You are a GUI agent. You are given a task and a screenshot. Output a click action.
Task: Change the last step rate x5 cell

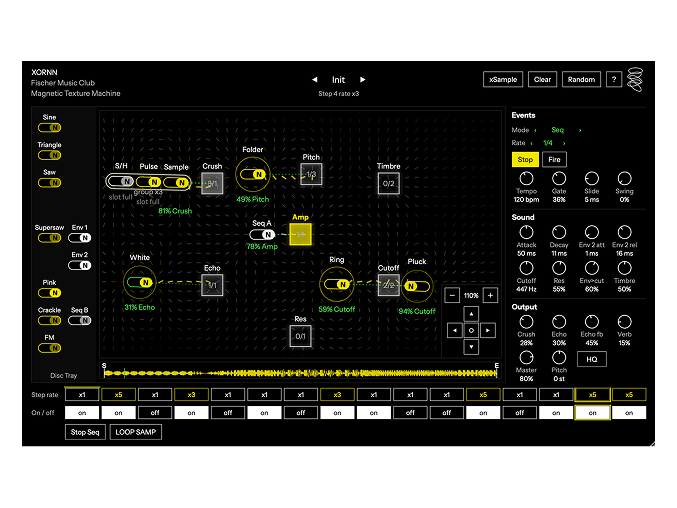pos(629,394)
